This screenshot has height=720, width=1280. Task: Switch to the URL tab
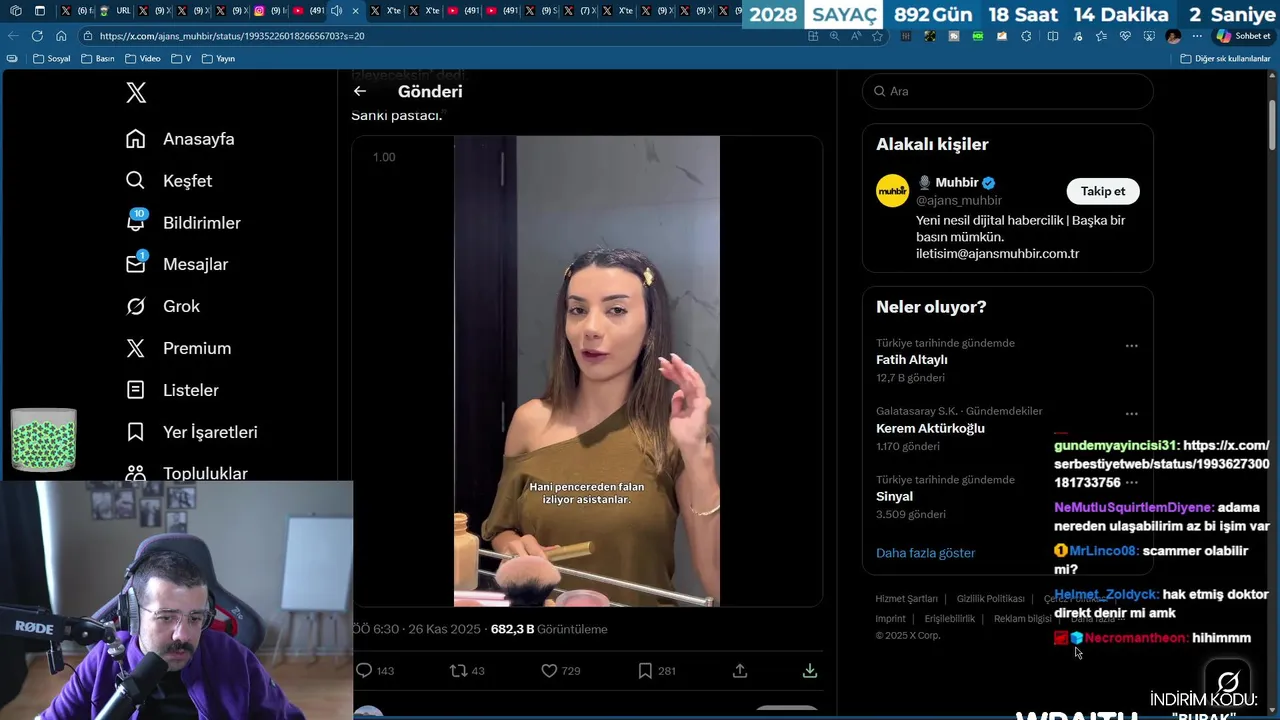click(115, 11)
